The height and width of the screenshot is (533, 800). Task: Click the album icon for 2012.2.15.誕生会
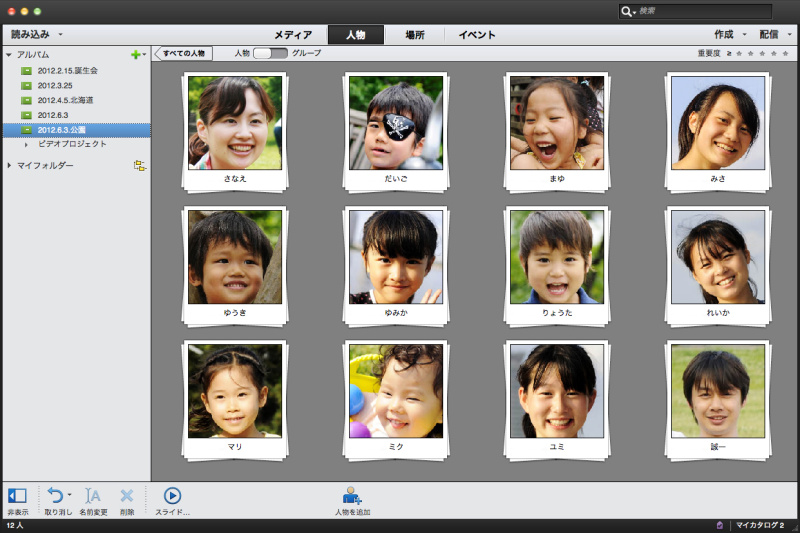pos(27,71)
